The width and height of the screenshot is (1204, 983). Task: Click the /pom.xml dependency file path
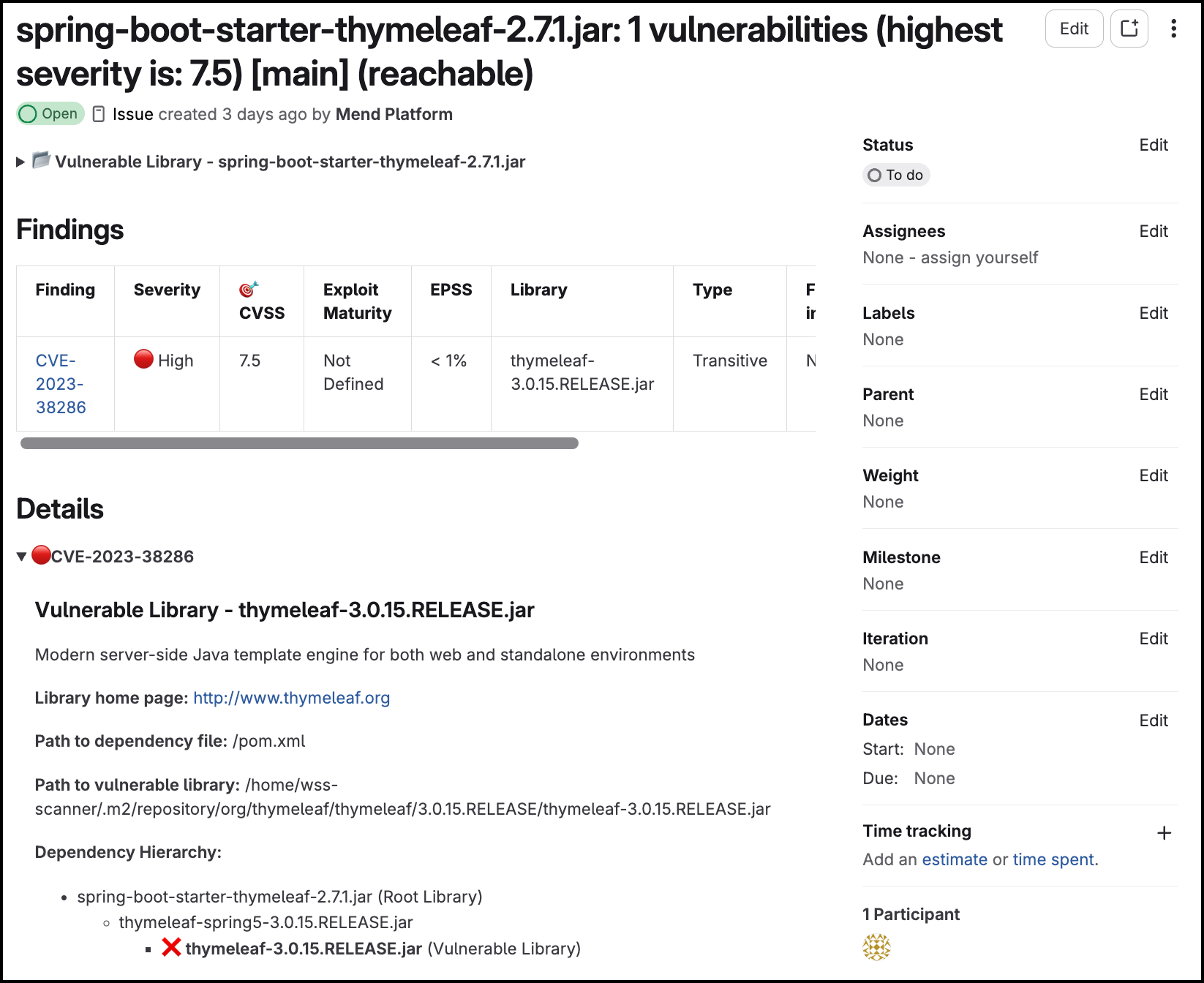tap(268, 741)
